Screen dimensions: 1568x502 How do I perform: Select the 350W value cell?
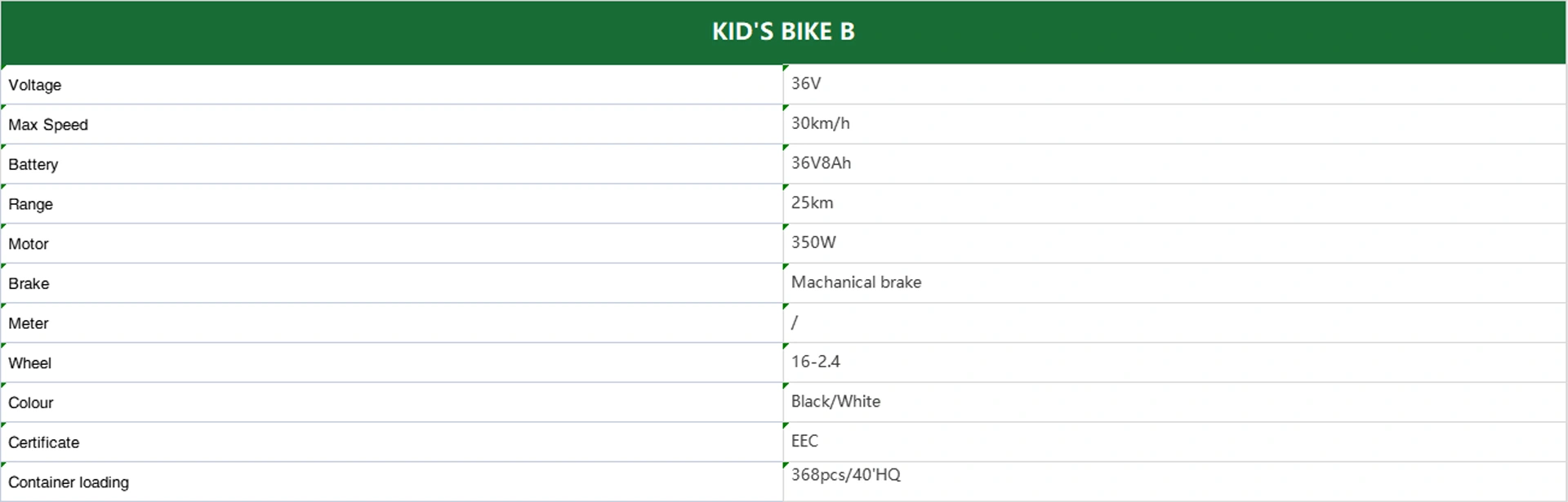click(x=1174, y=244)
